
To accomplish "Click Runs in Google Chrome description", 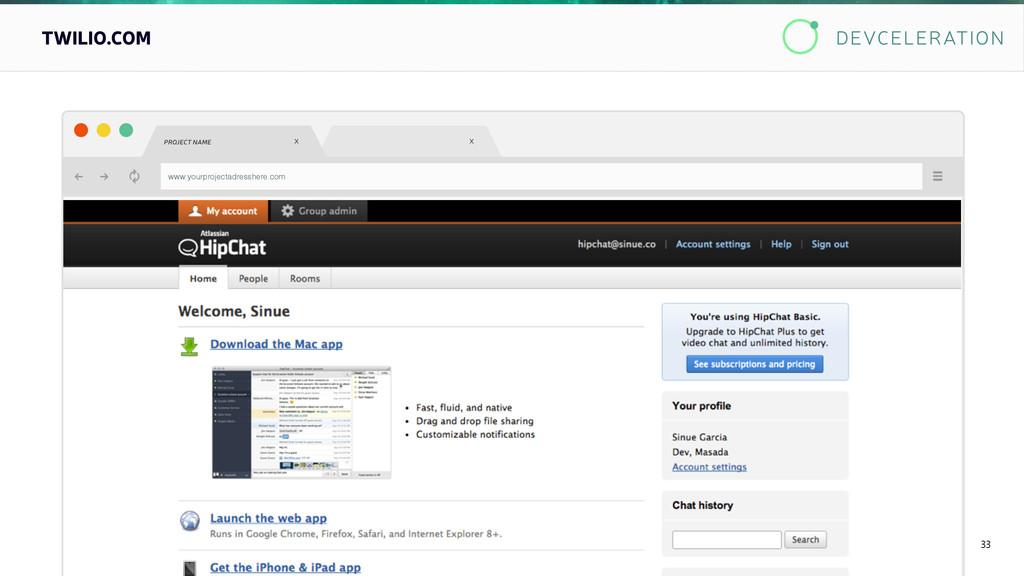I will pyautogui.click(x=355, y=534).
